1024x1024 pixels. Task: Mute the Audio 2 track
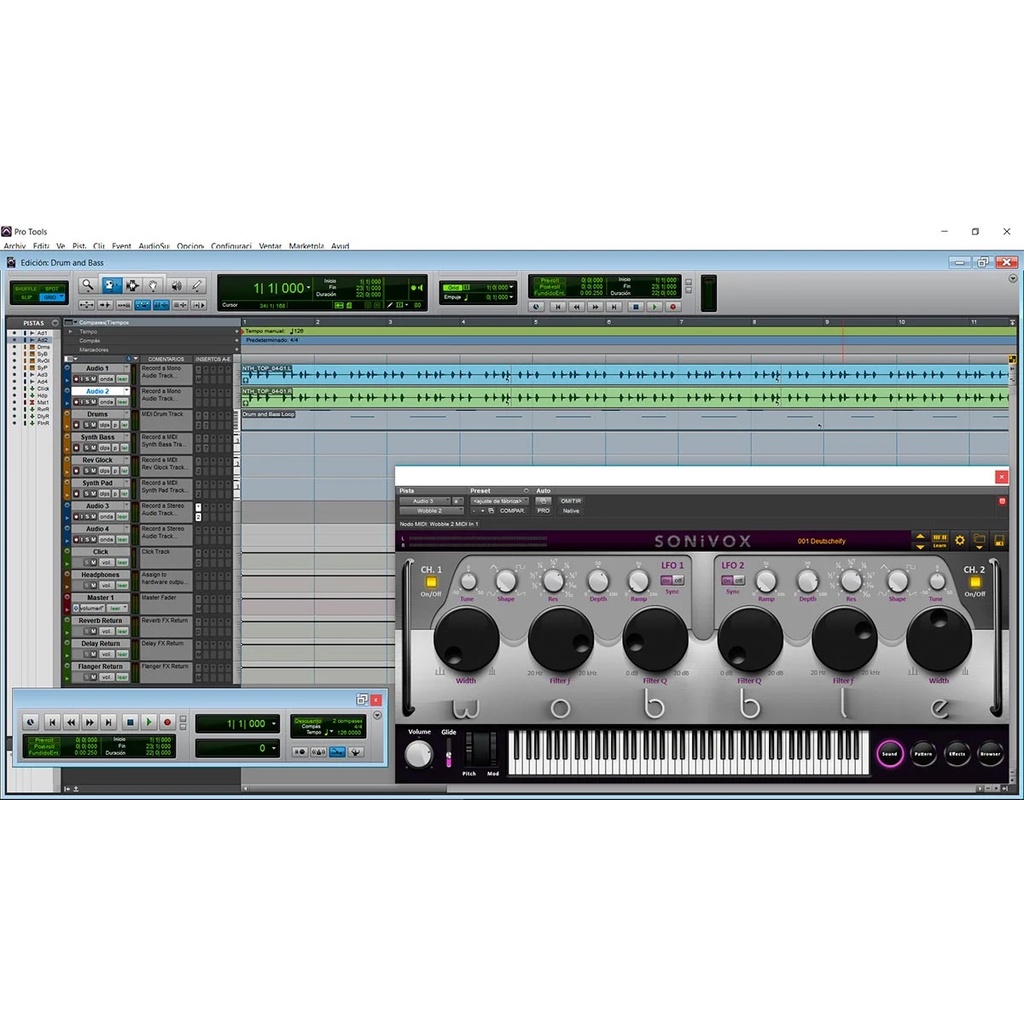[x=93, y=402]
